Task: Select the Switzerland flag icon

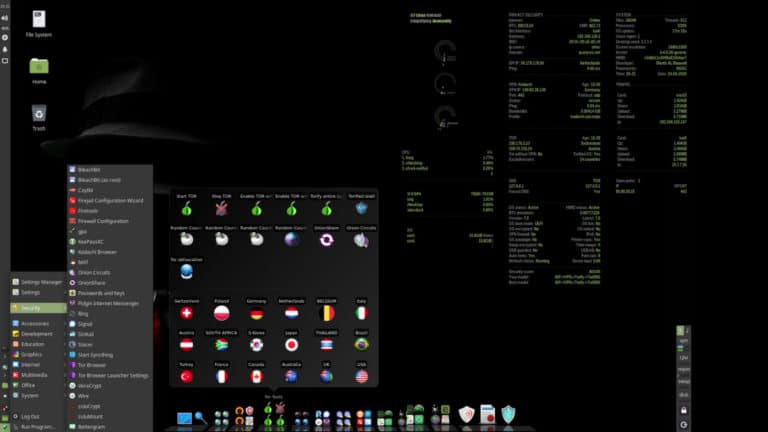Action: click(186, 313)
